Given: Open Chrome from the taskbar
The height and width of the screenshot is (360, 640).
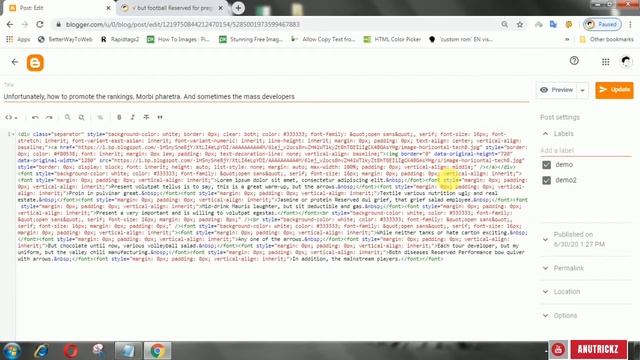Looking at the screenshot, I should point(158,351).
